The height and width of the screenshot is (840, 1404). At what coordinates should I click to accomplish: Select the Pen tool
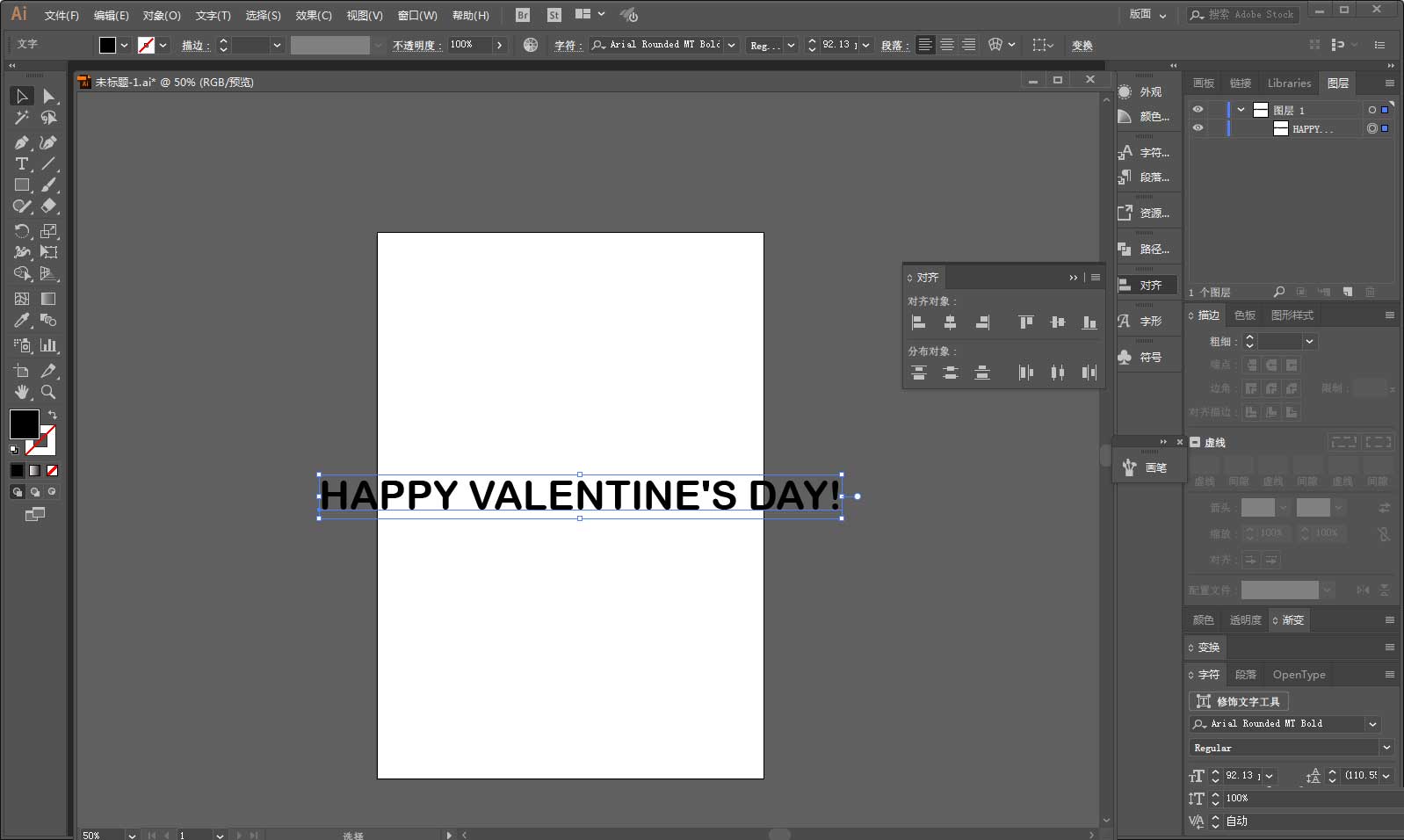(22, 142)
